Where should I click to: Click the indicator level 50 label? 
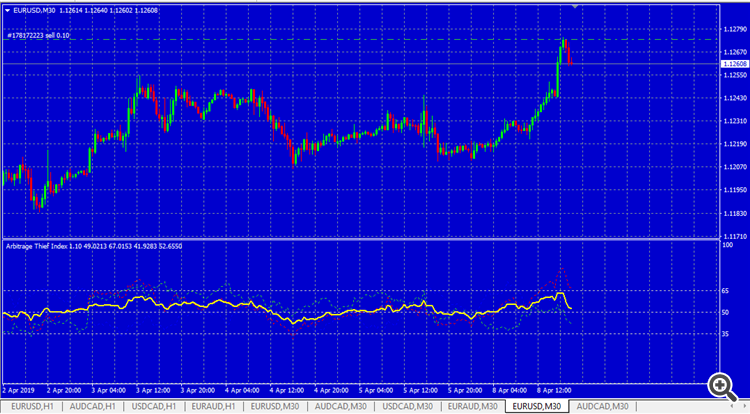(x=726, y=312)
